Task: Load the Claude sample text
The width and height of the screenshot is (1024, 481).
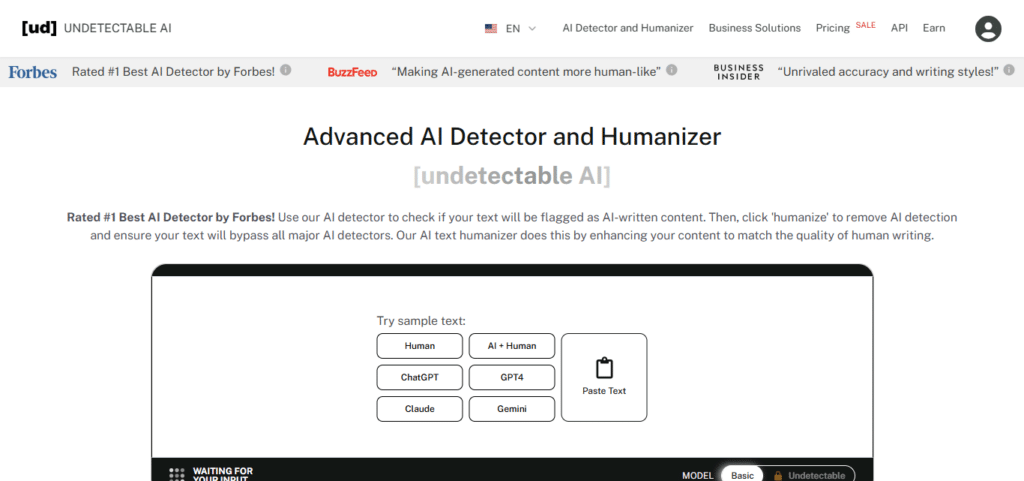Action: [419, 409]
